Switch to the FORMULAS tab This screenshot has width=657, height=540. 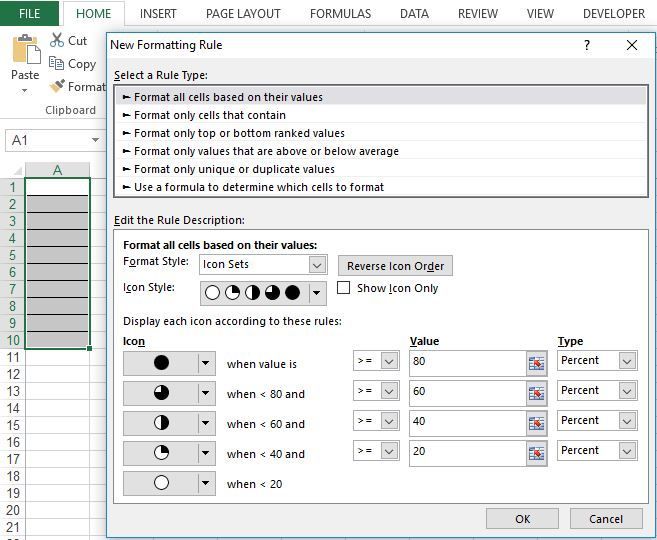click(x=341, y=14)
